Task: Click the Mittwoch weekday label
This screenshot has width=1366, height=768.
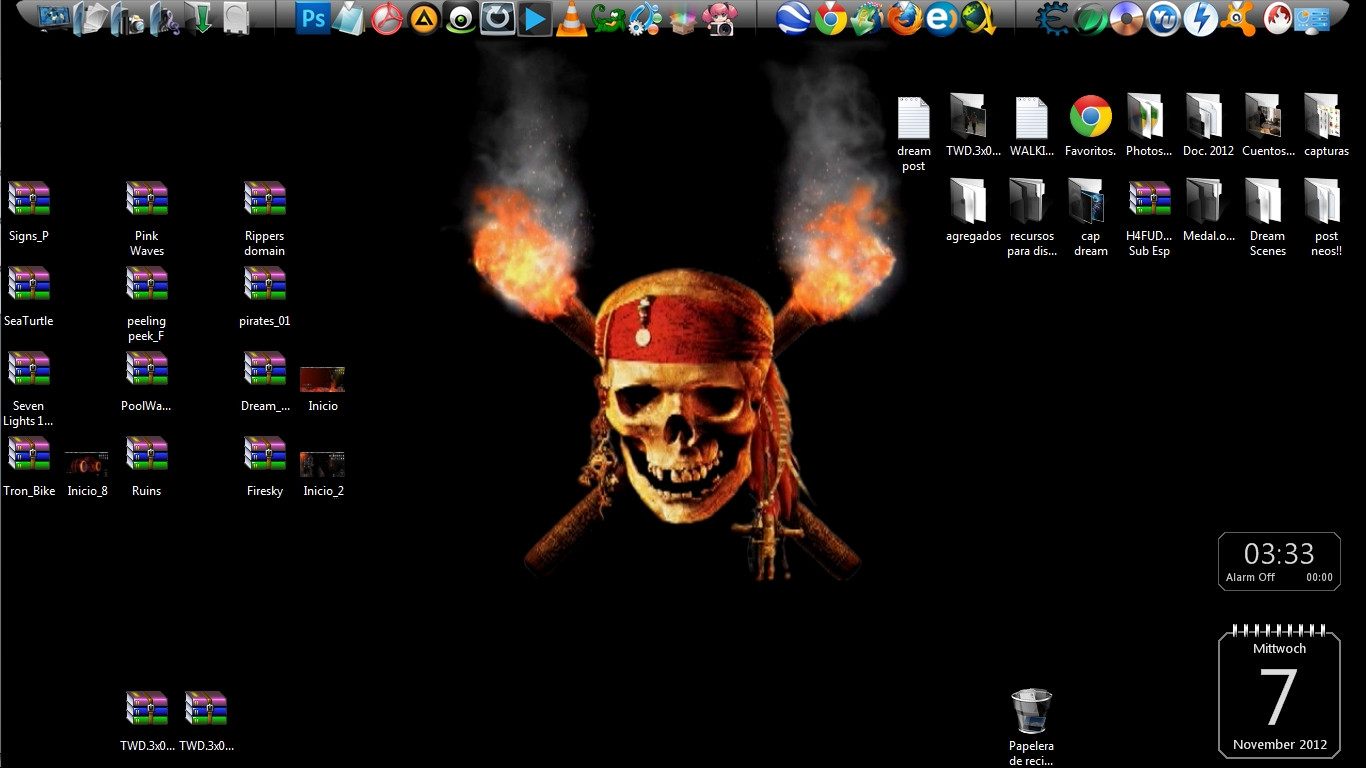Action: coord(1279,649)
